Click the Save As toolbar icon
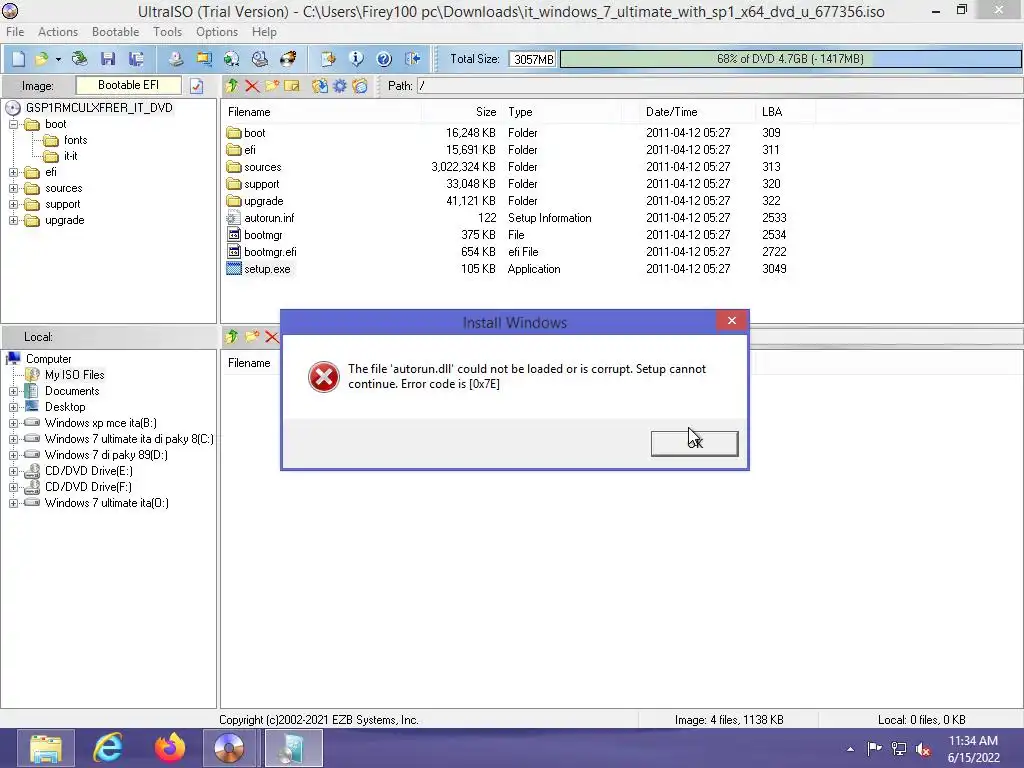This screenshot has width=1024, height=768. 136,59
